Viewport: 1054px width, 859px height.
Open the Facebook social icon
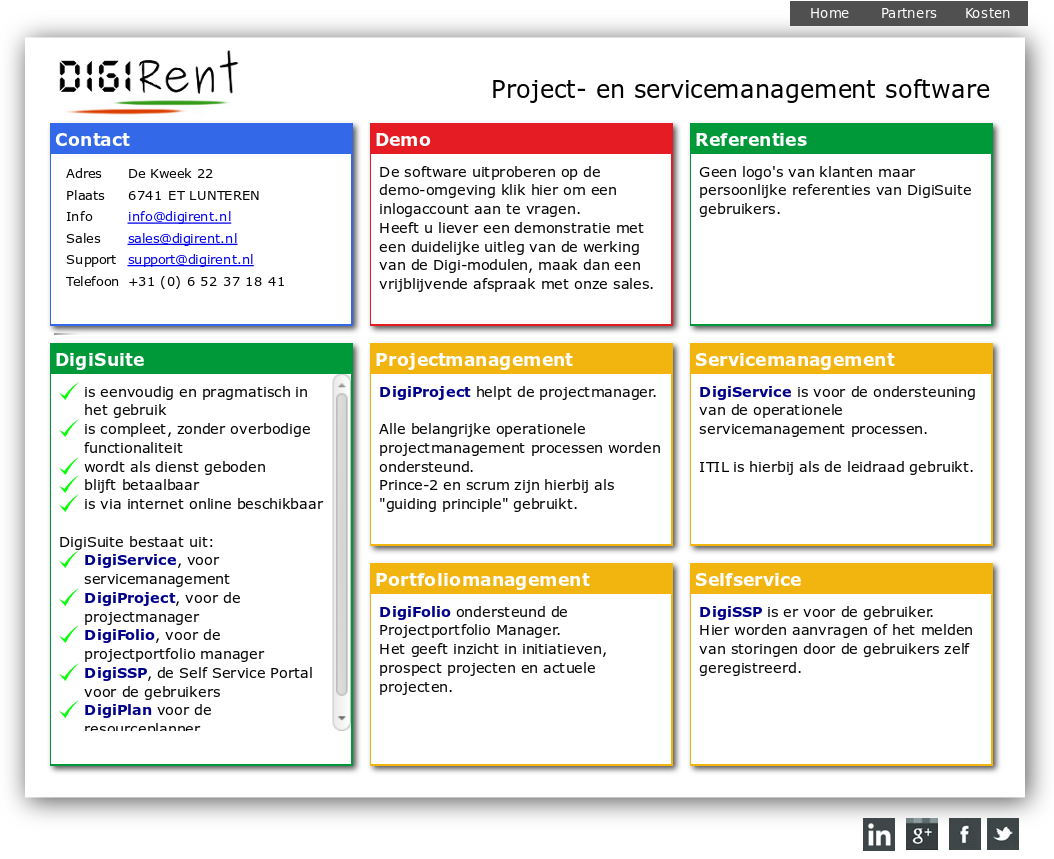[x=965, y=834]
